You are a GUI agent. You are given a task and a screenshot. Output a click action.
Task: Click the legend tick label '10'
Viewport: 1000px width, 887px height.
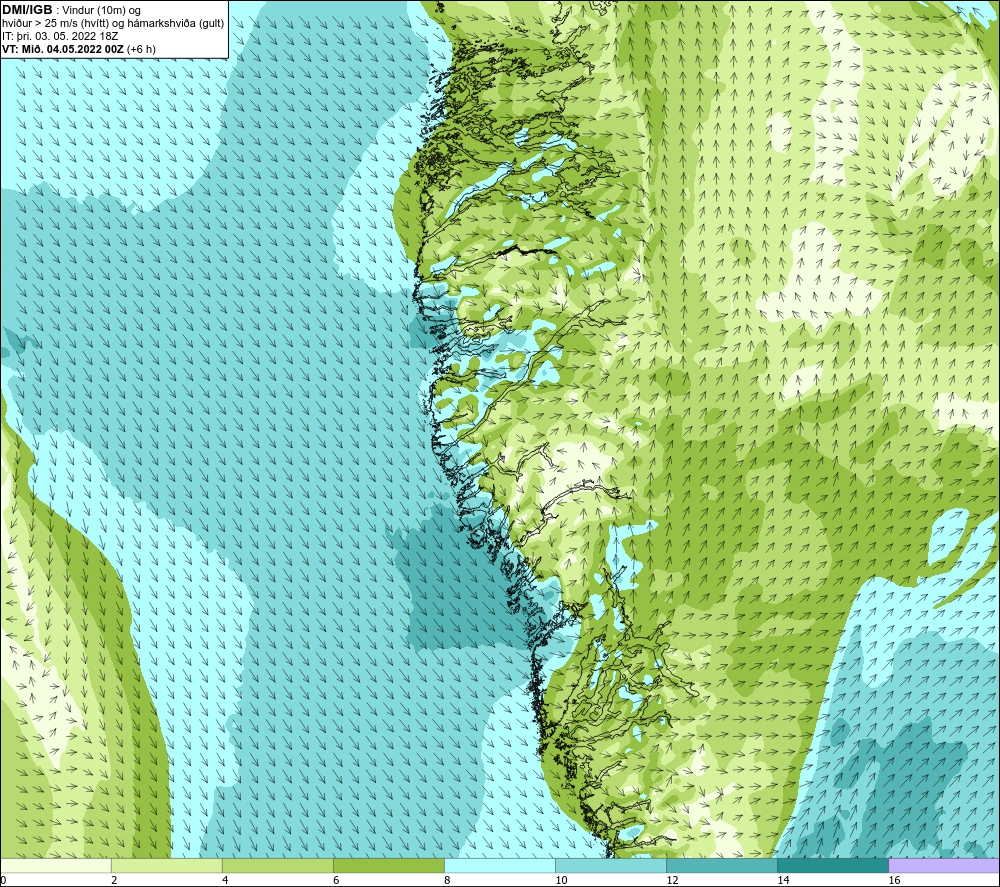(x=561, y=881)
